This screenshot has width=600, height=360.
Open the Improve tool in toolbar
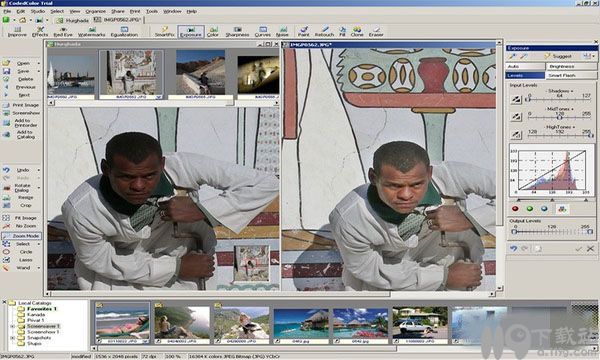17,32
